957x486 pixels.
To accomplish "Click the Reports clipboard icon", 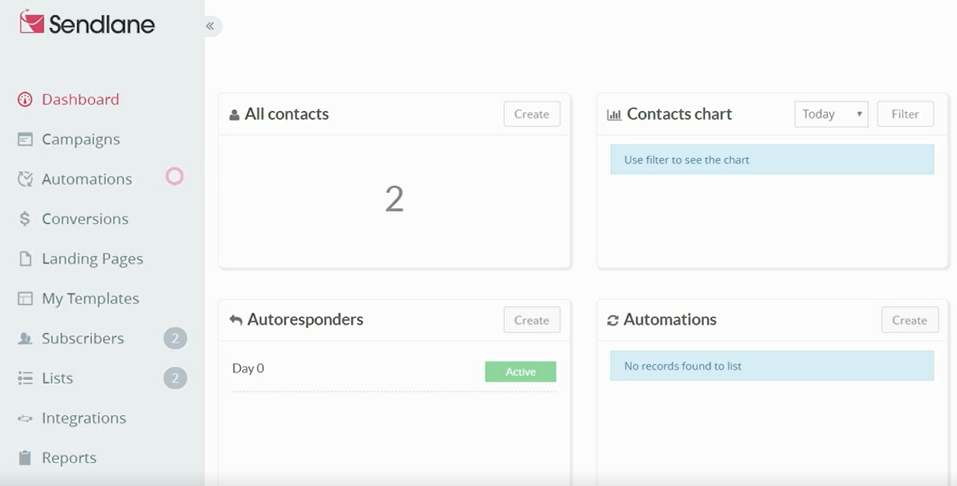I will click(x=25, y=458).
